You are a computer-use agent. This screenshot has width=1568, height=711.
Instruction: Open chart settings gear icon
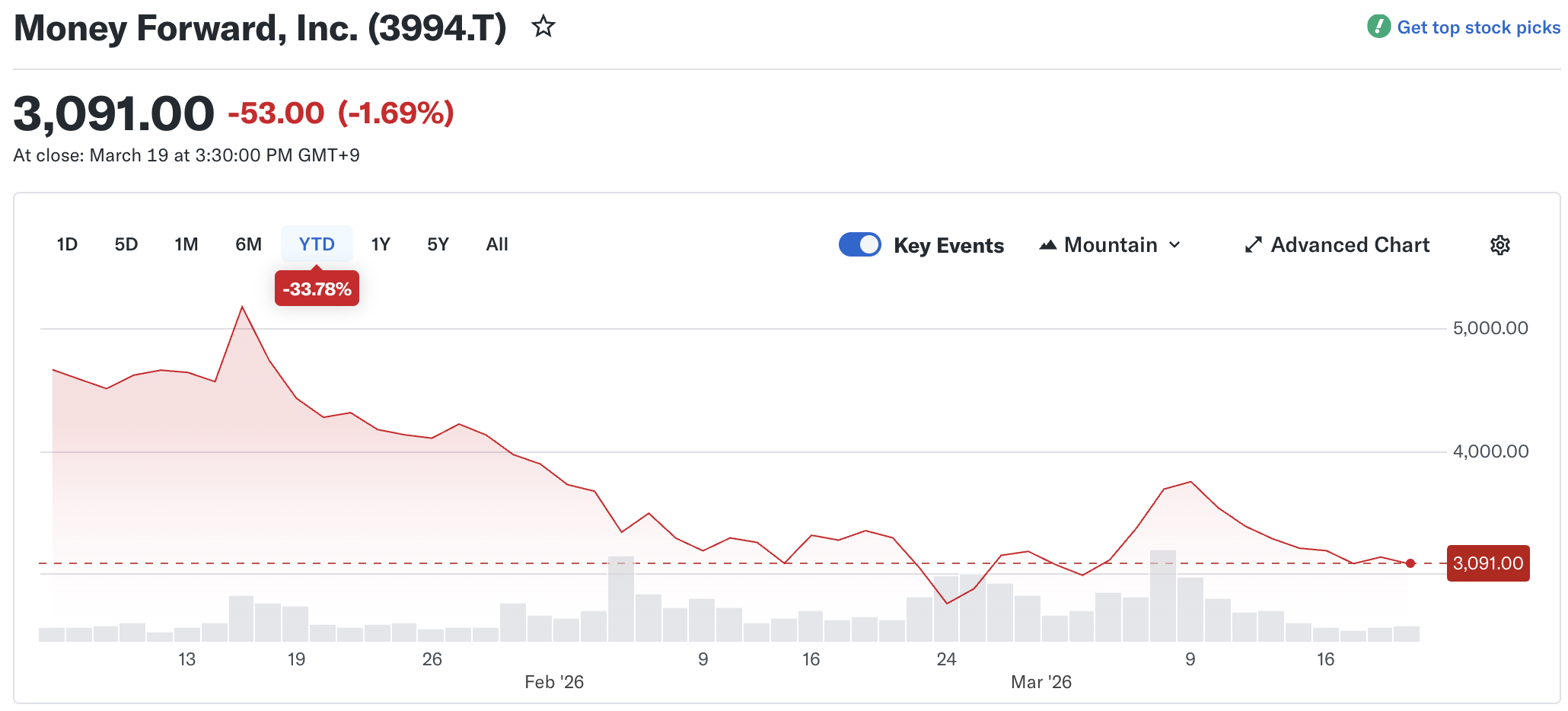click(x=1499, y=245)
